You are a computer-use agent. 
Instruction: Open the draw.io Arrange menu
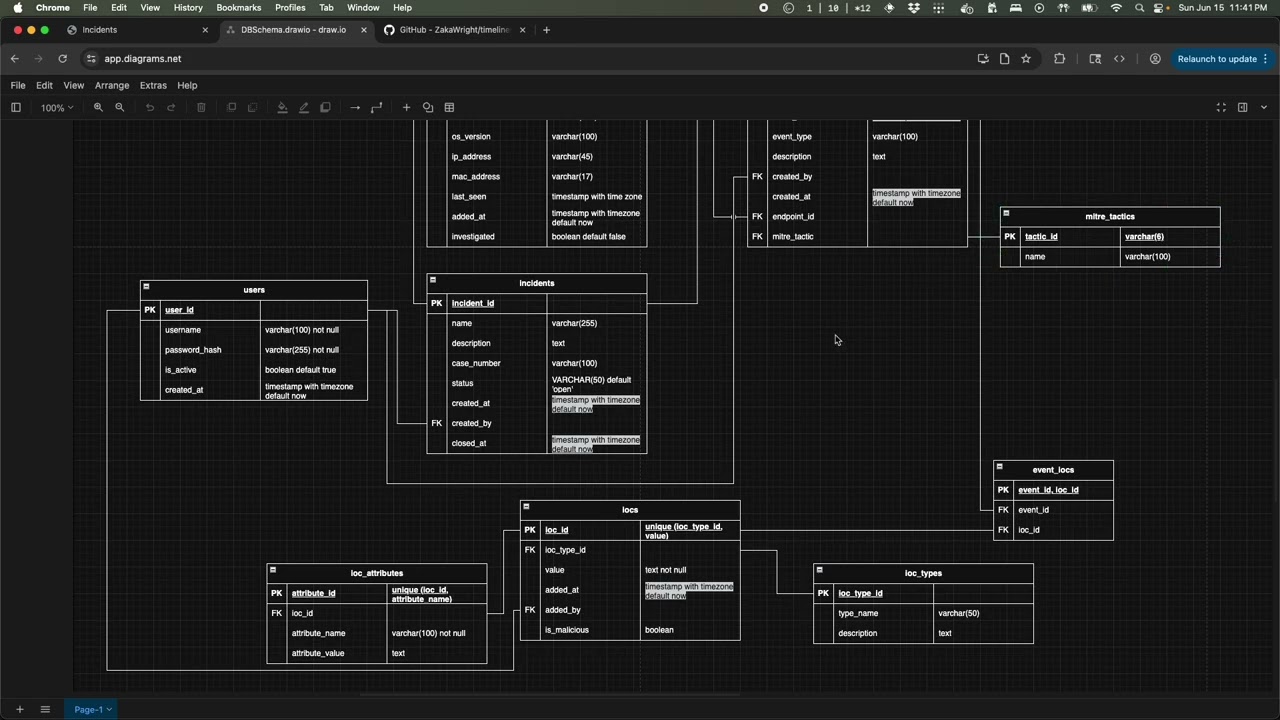[112, 85]
